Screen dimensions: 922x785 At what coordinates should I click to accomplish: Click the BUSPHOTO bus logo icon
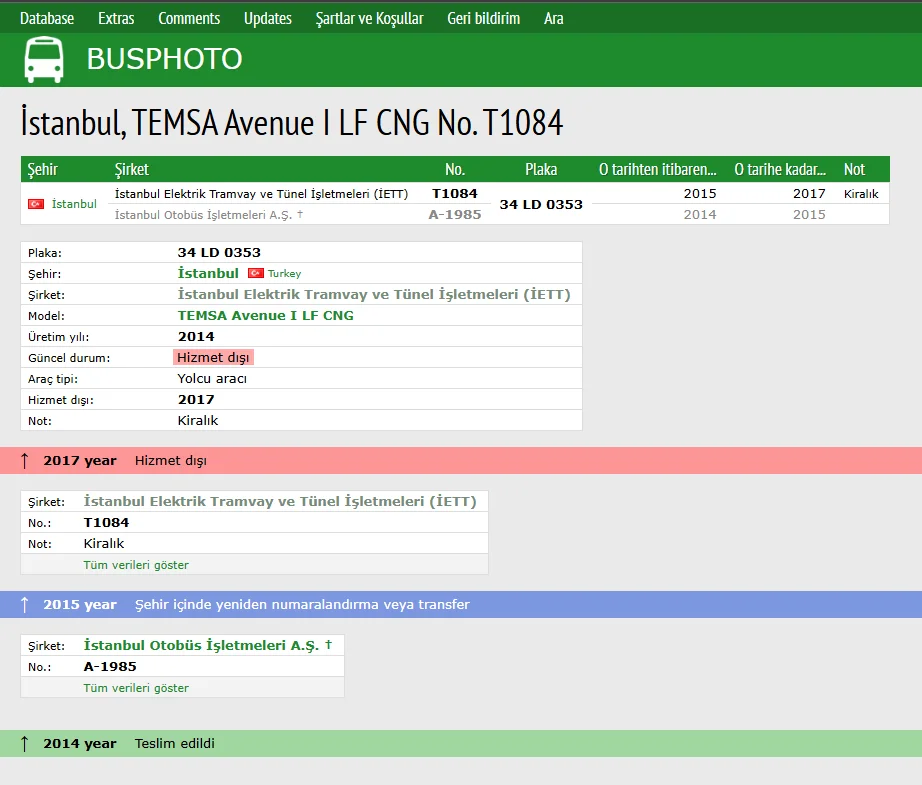44,59
